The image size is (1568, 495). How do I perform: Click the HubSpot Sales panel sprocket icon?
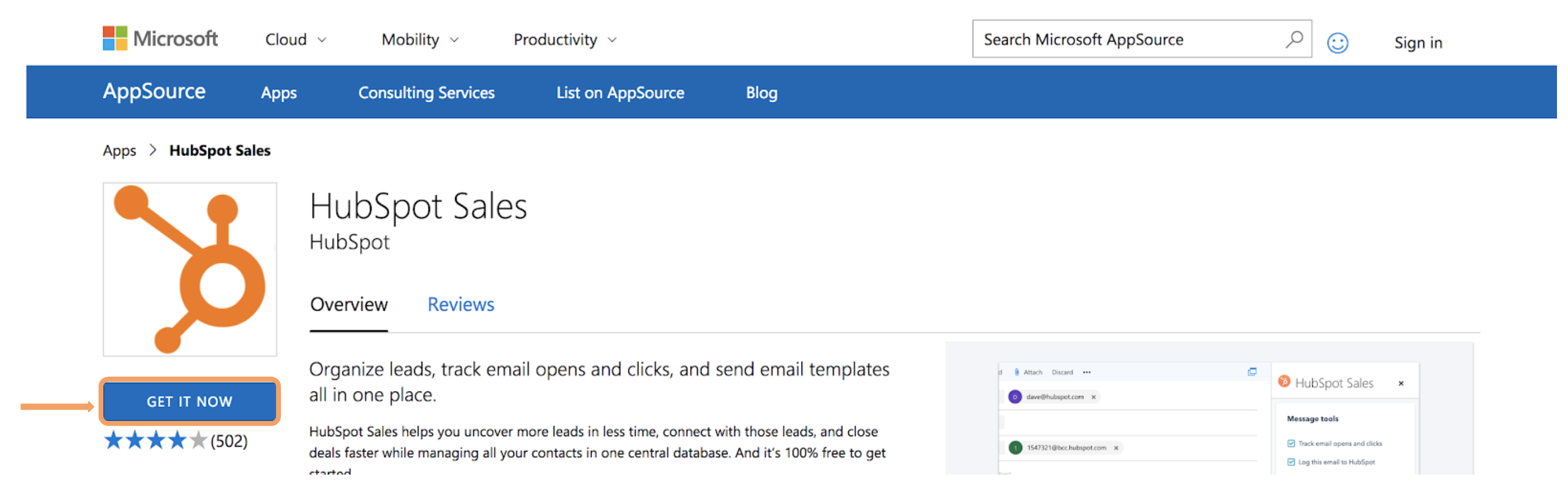tap(1284, 382)
